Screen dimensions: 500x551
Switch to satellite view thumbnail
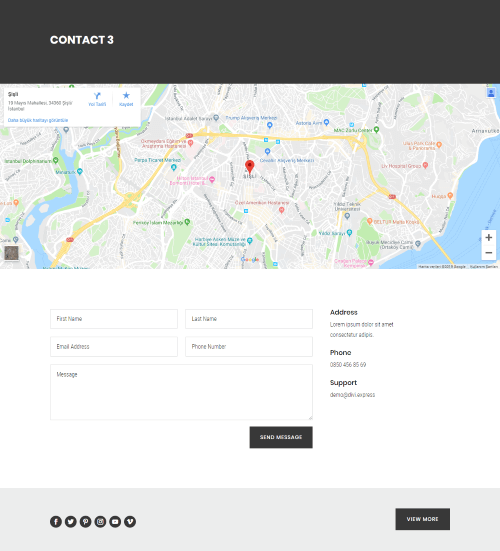coord(11,253)
